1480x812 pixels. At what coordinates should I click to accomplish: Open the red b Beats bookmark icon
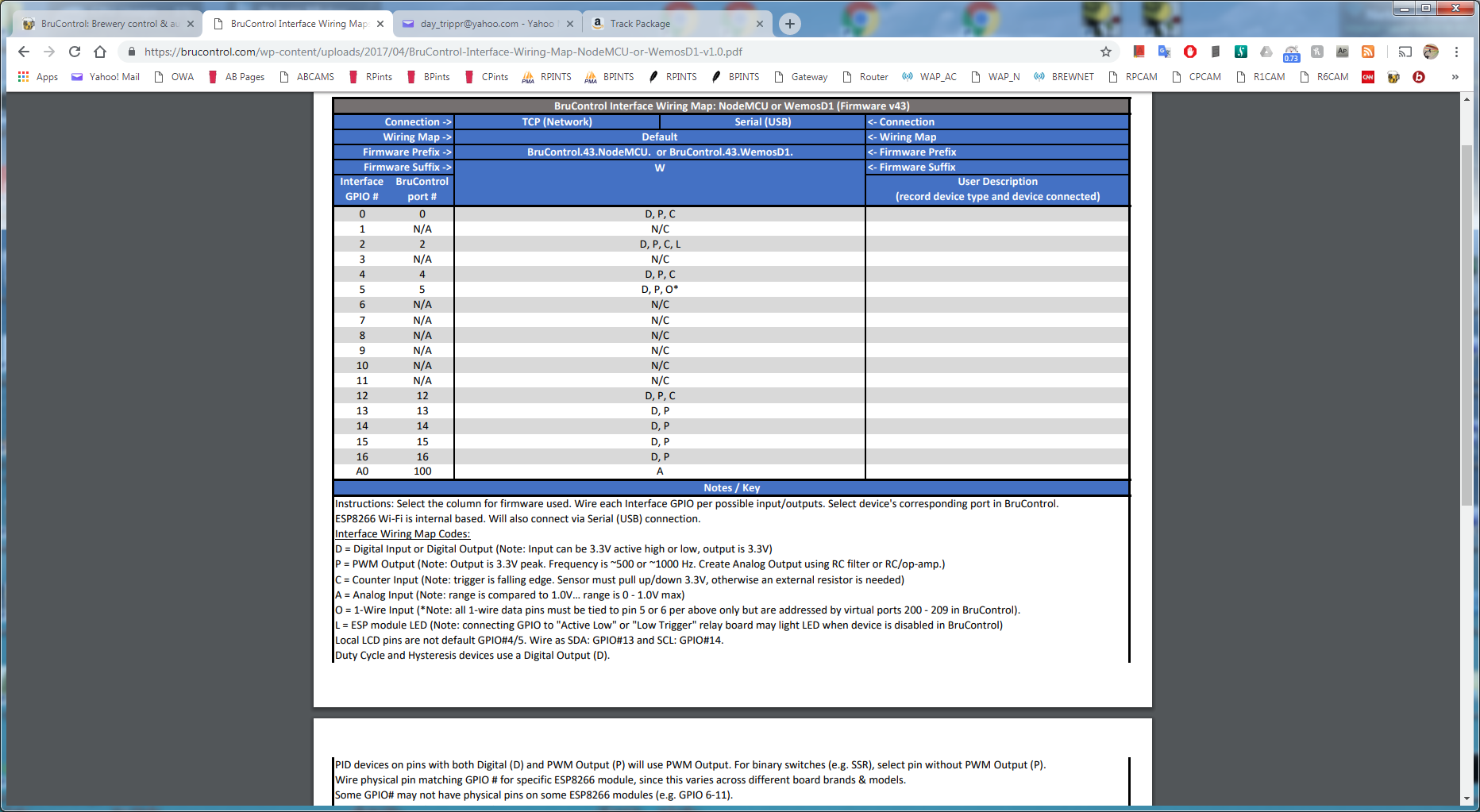pyautogui.click(x=1419, y=77)
